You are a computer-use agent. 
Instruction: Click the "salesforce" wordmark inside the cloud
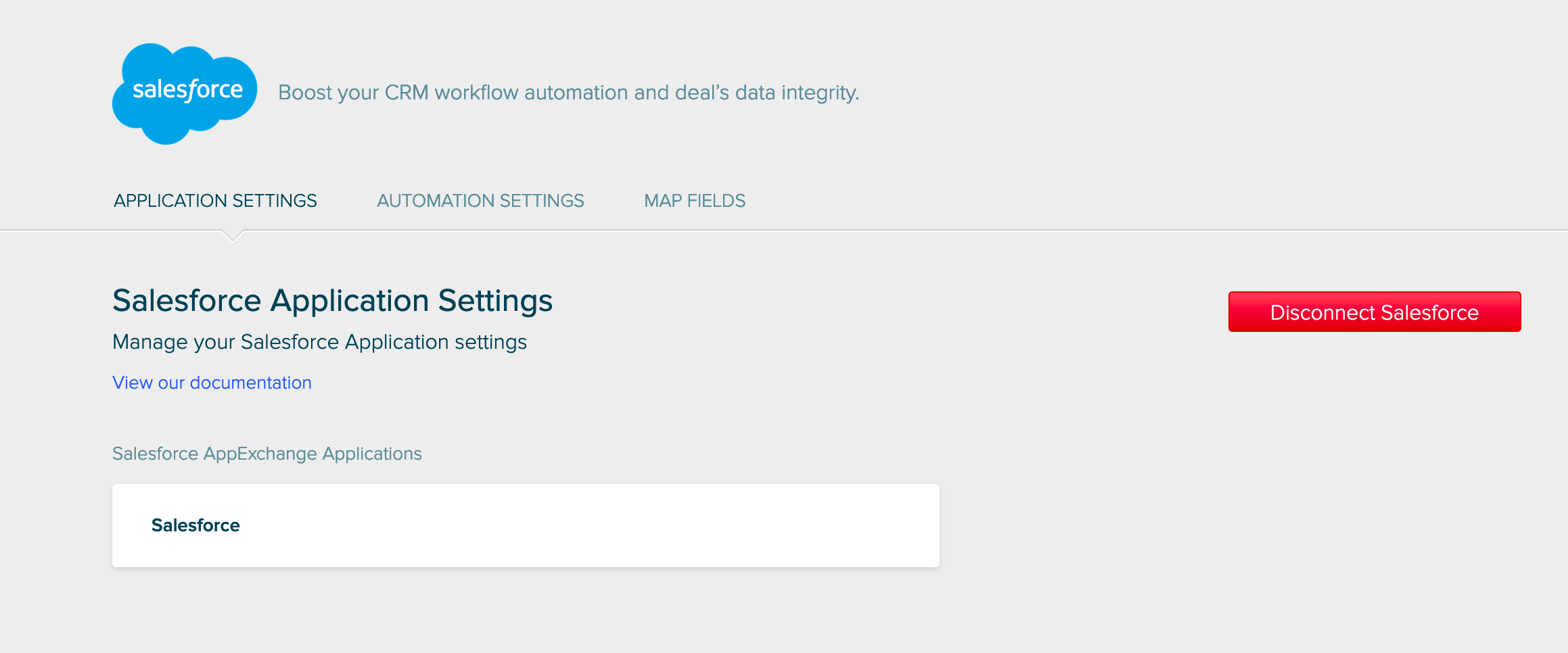187,90
